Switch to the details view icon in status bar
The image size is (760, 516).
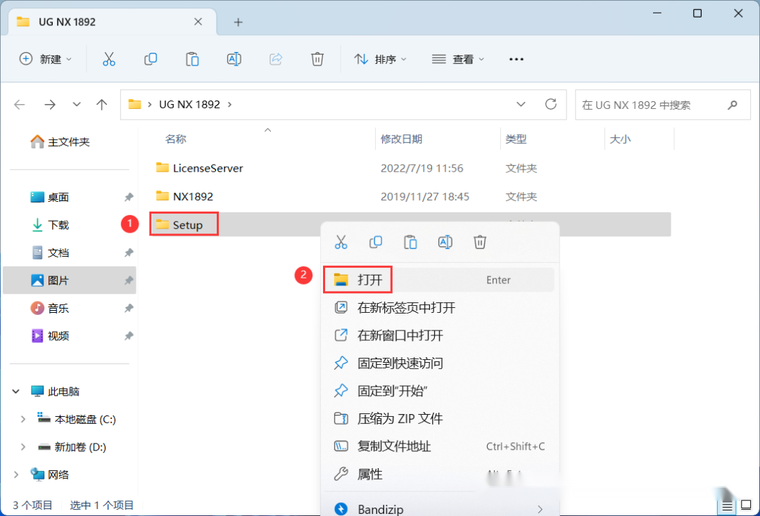[x=727, y=507]
